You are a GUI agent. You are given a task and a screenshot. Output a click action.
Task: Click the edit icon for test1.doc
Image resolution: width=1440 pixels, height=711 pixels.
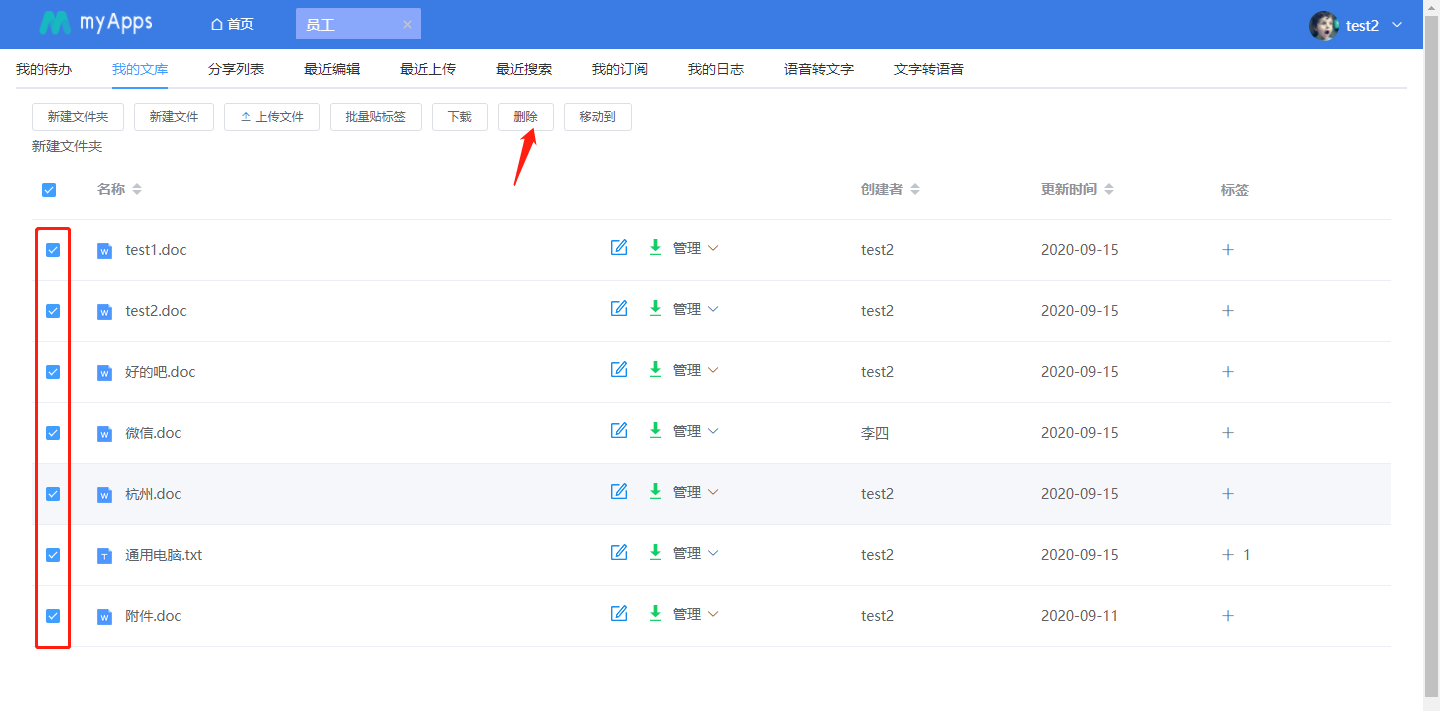[619, 247]
